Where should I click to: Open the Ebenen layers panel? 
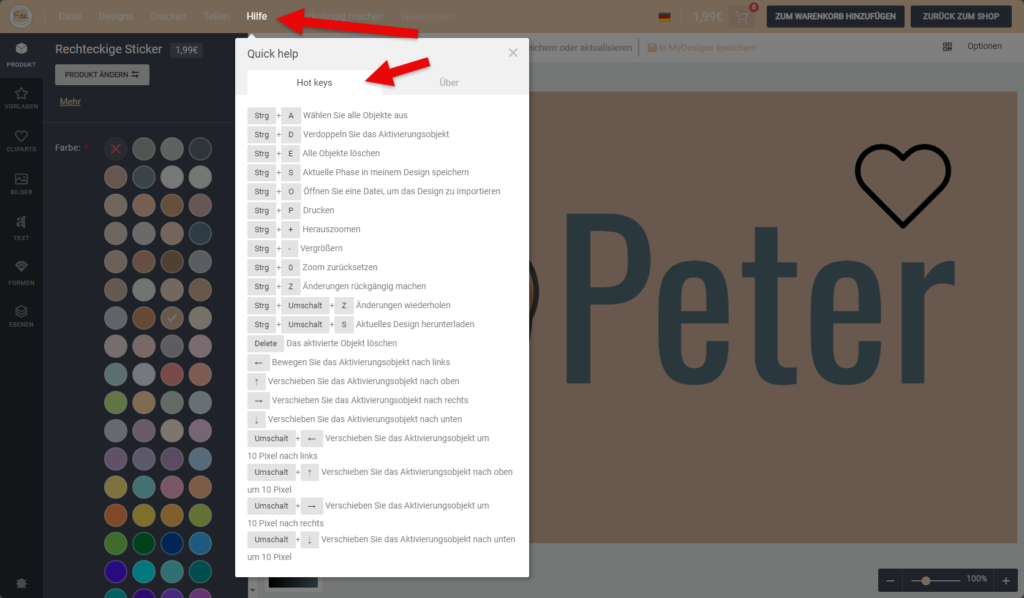21,315
